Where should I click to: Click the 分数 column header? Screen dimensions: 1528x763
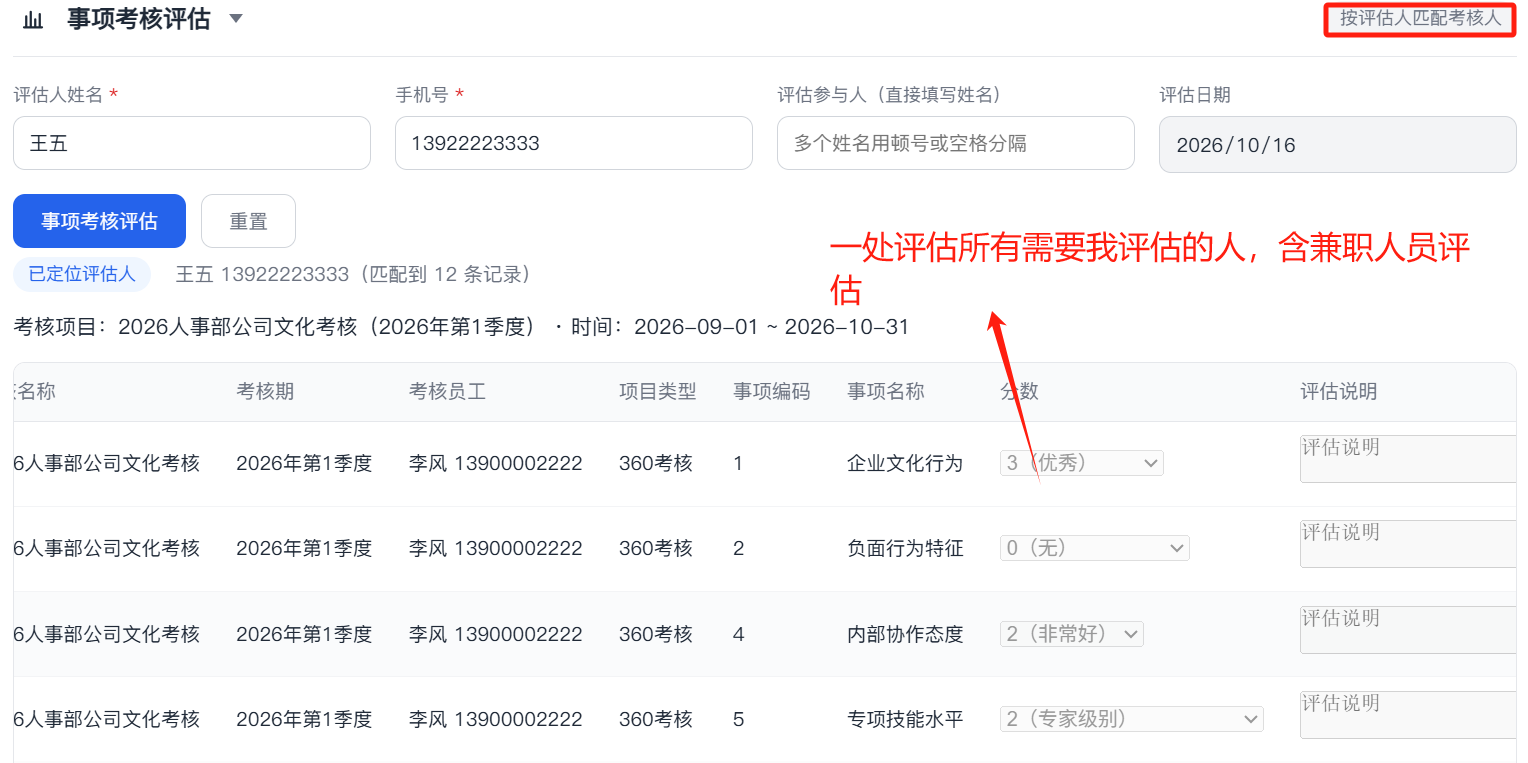pos(1019,392)
